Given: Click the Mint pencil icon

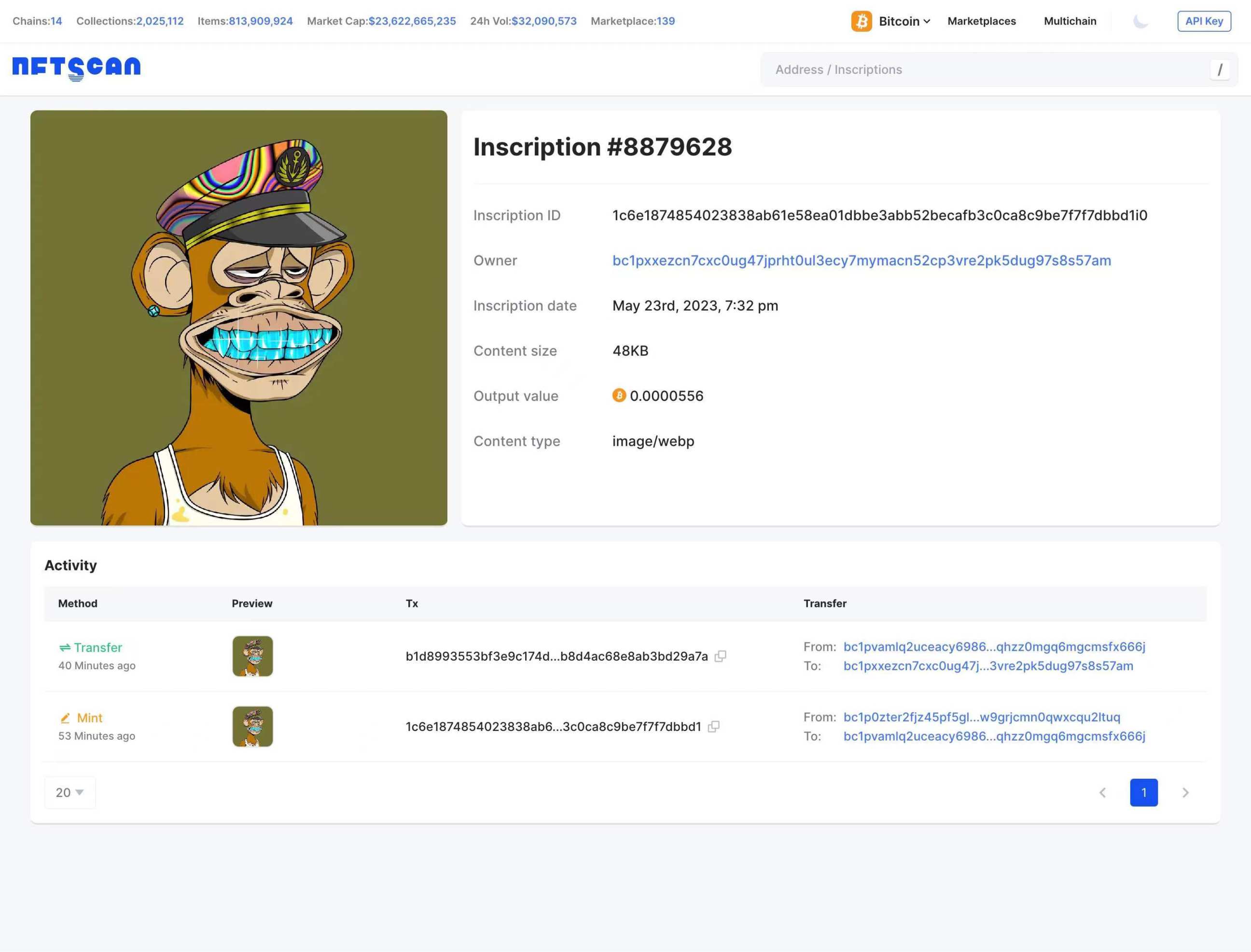Looking at the screenshot, I should (65, 718).
